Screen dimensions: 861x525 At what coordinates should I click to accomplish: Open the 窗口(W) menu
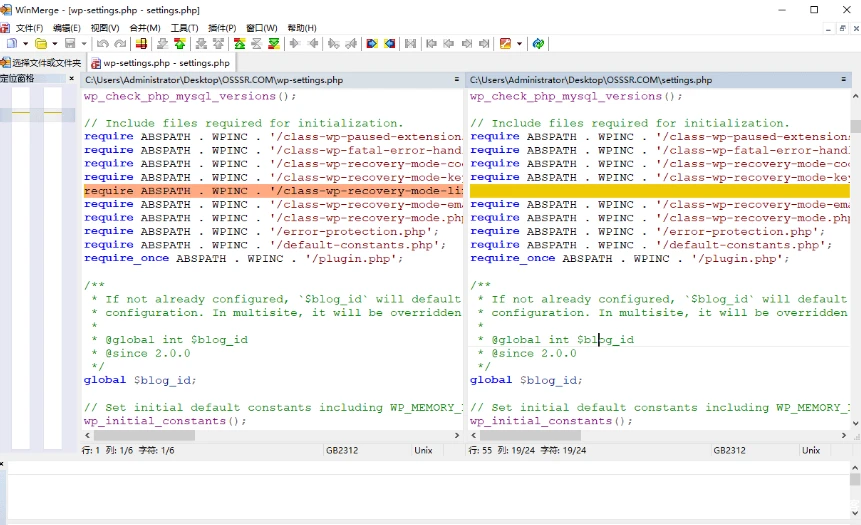261,28
